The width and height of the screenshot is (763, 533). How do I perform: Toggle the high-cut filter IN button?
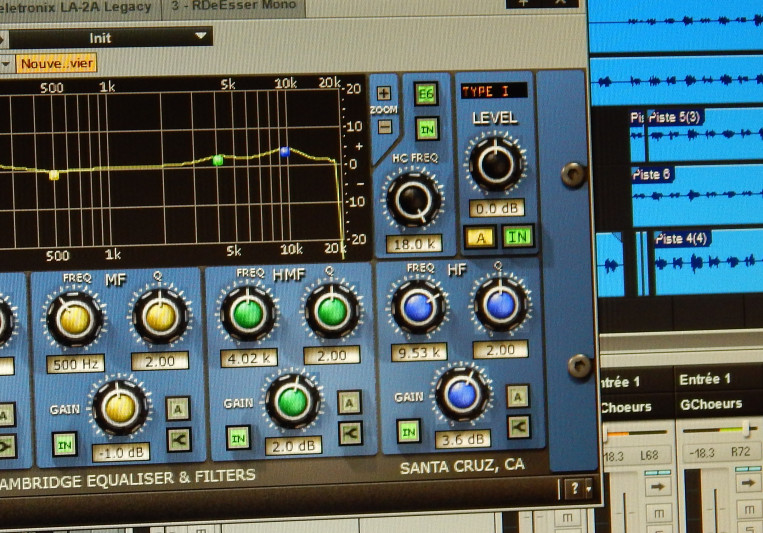(x=427, y=129)
